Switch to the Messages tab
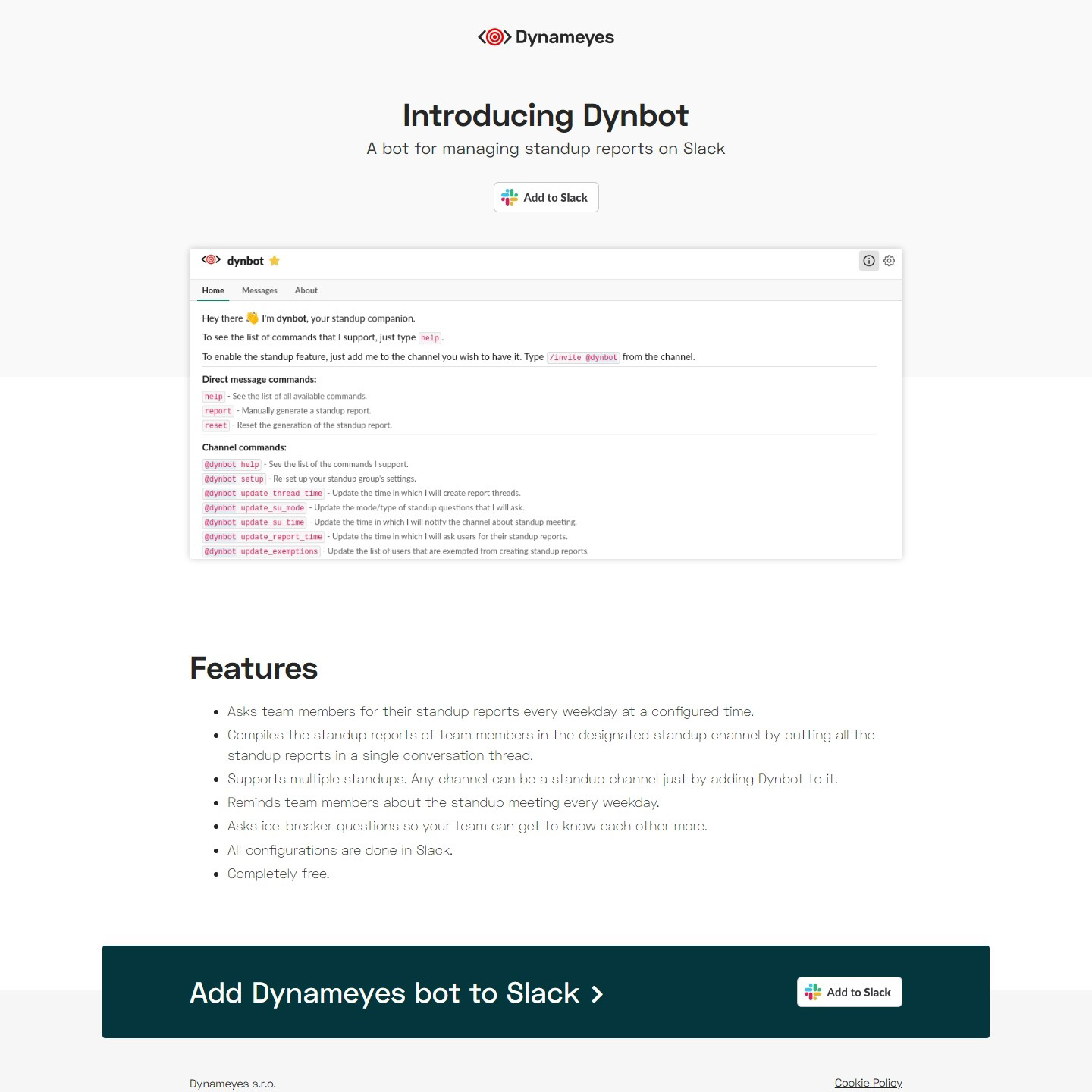The width and height of the screenshot is (1092, 1092). [x=259, y=290]
